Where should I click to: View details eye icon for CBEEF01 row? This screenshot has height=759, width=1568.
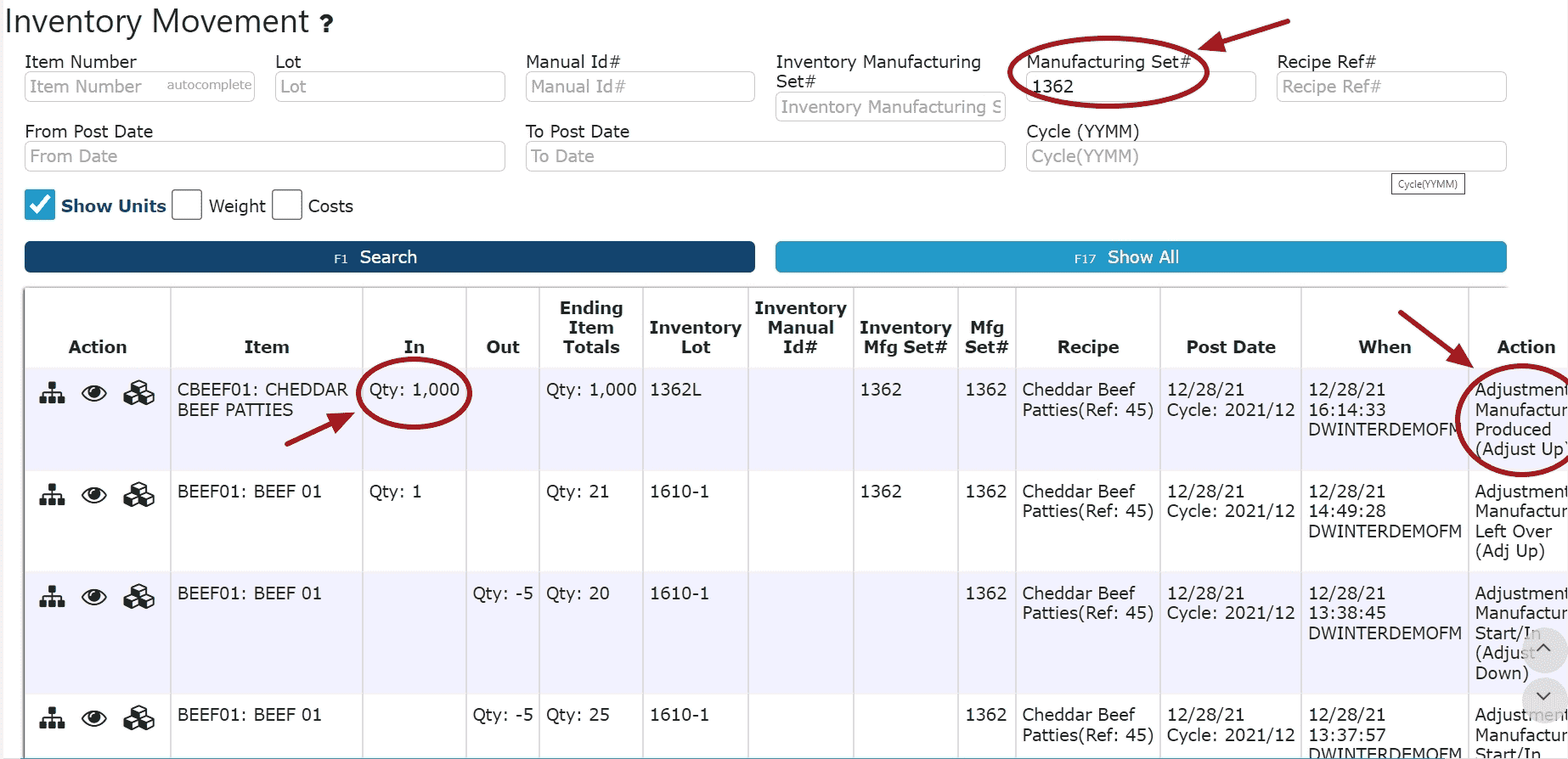[x=94, y=393]
